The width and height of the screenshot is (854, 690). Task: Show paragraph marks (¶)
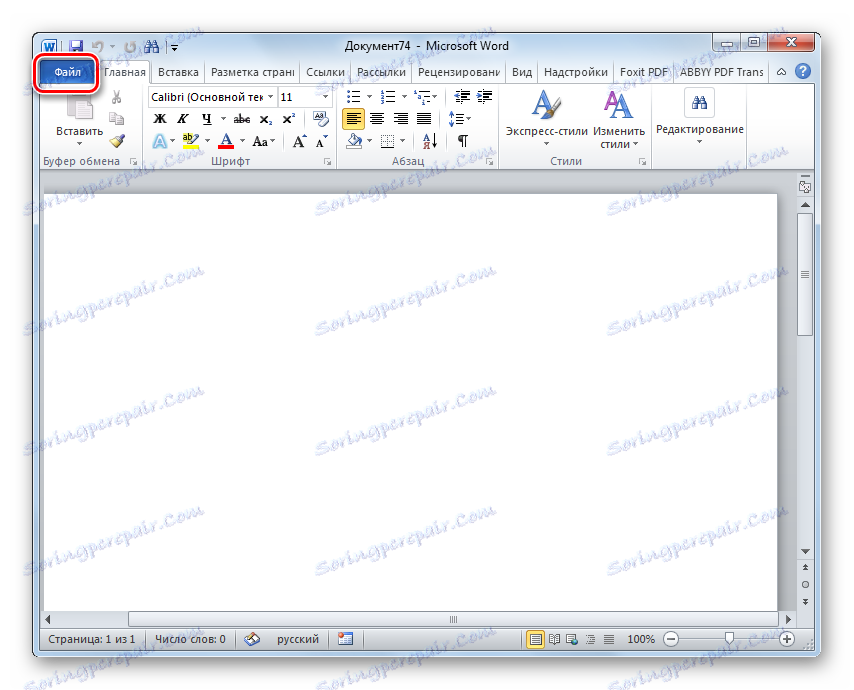pos(462,142)
